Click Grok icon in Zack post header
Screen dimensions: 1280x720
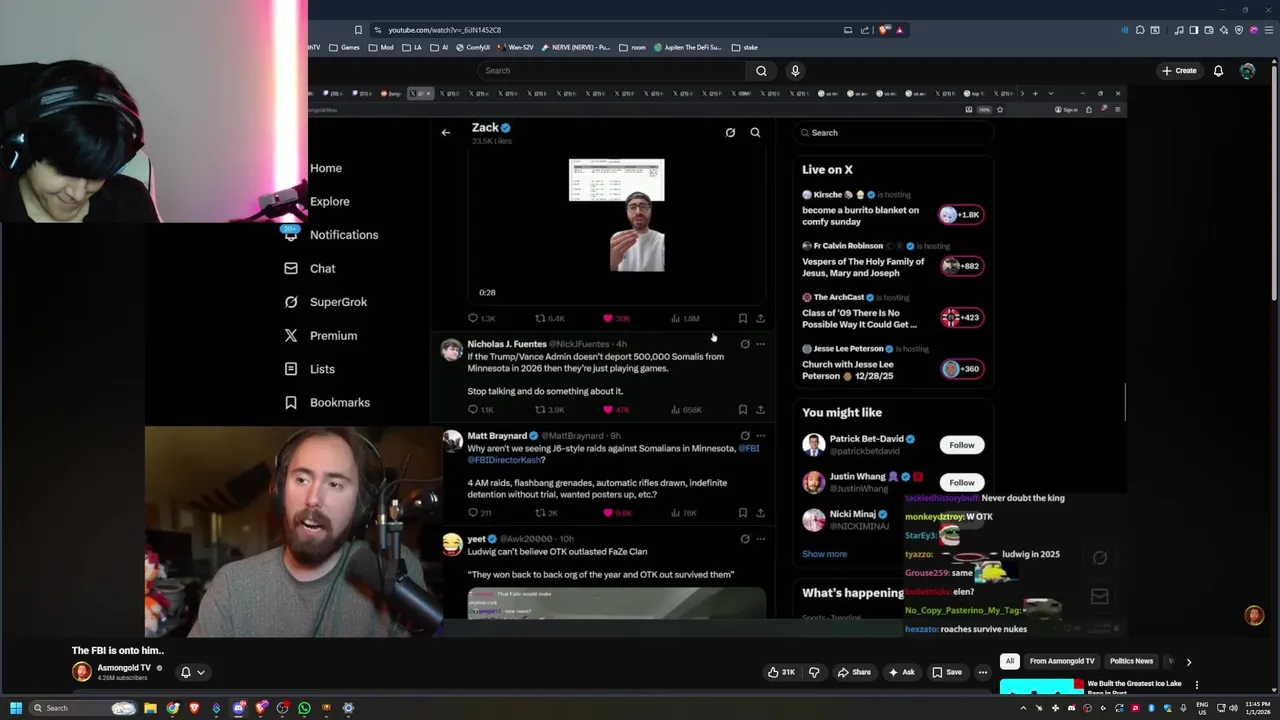click(730, 132)
